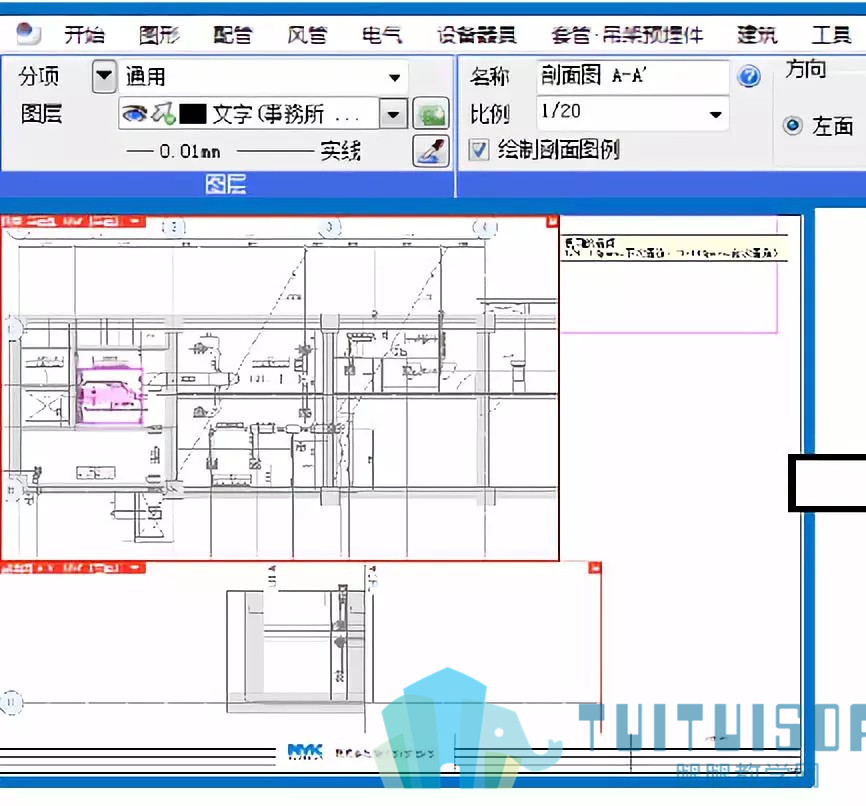Click the eyedropper pick-layer icon
This screenshot has width=866, height=806.
(x=431, y=151)
